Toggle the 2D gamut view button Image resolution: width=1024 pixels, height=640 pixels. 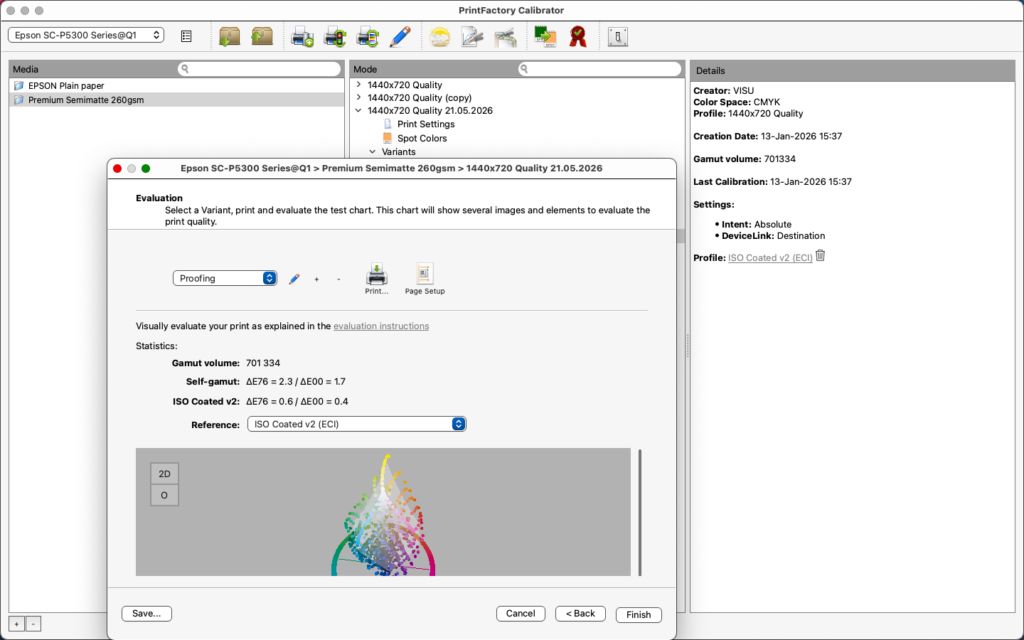[x=165, y=474]
